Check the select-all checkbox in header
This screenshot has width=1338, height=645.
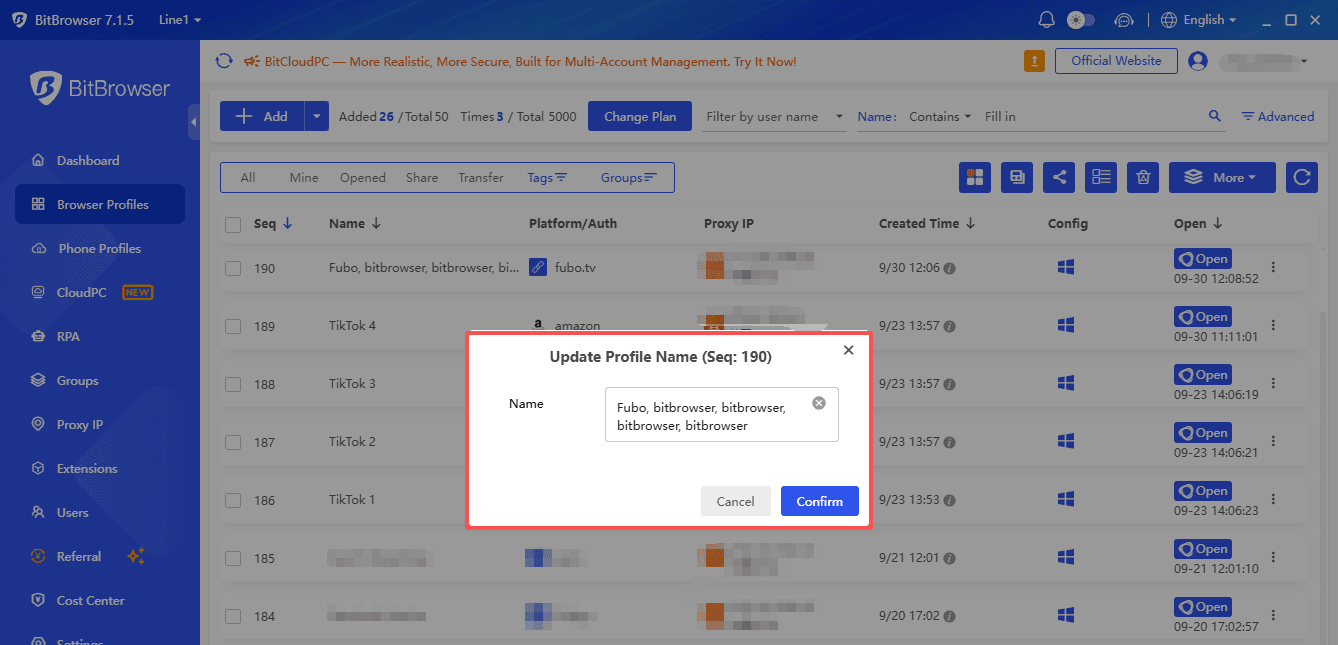tap(233, 224)
